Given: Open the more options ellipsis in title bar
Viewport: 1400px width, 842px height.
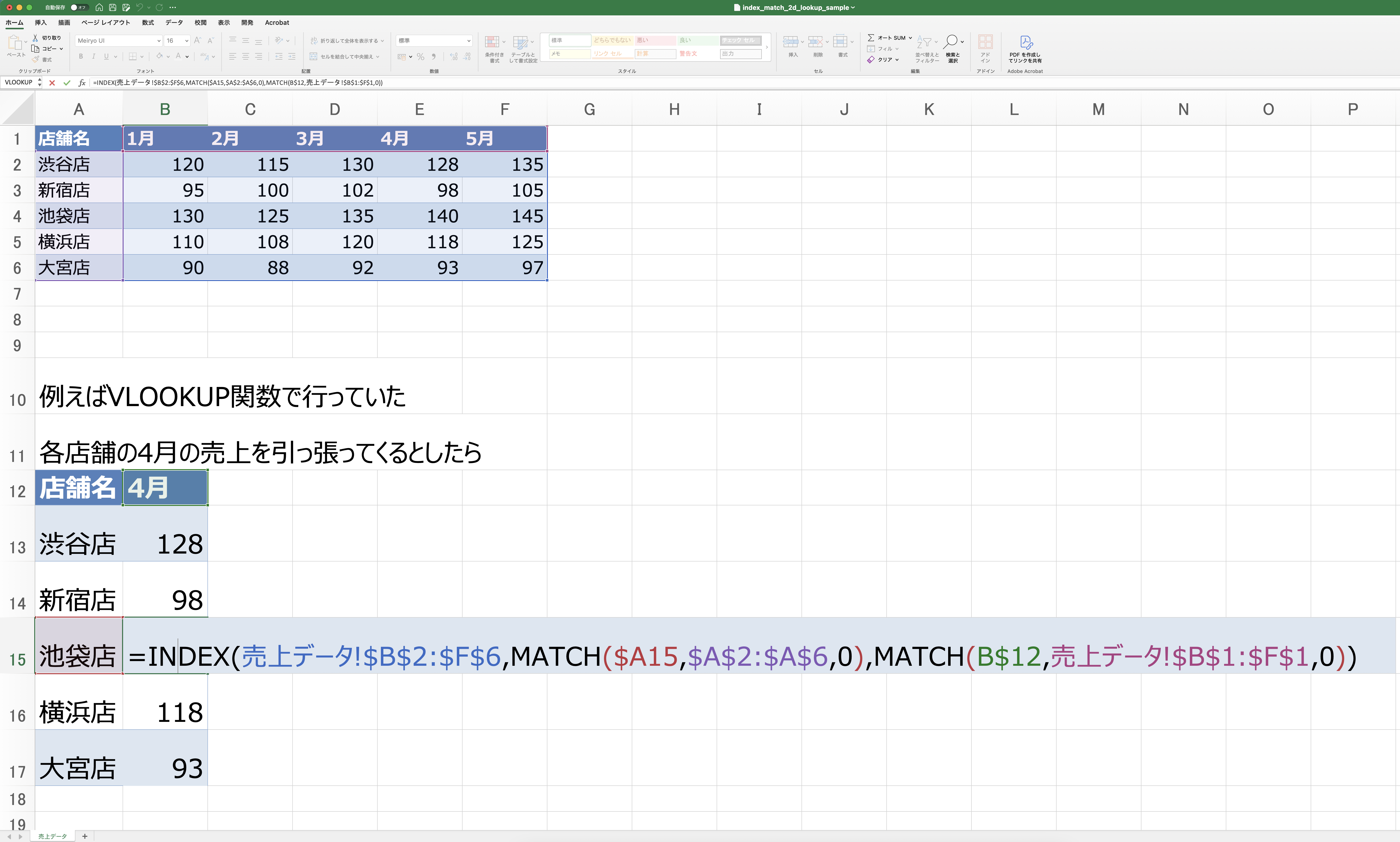Looking at the screenshot, I should [x=173, y=7].
